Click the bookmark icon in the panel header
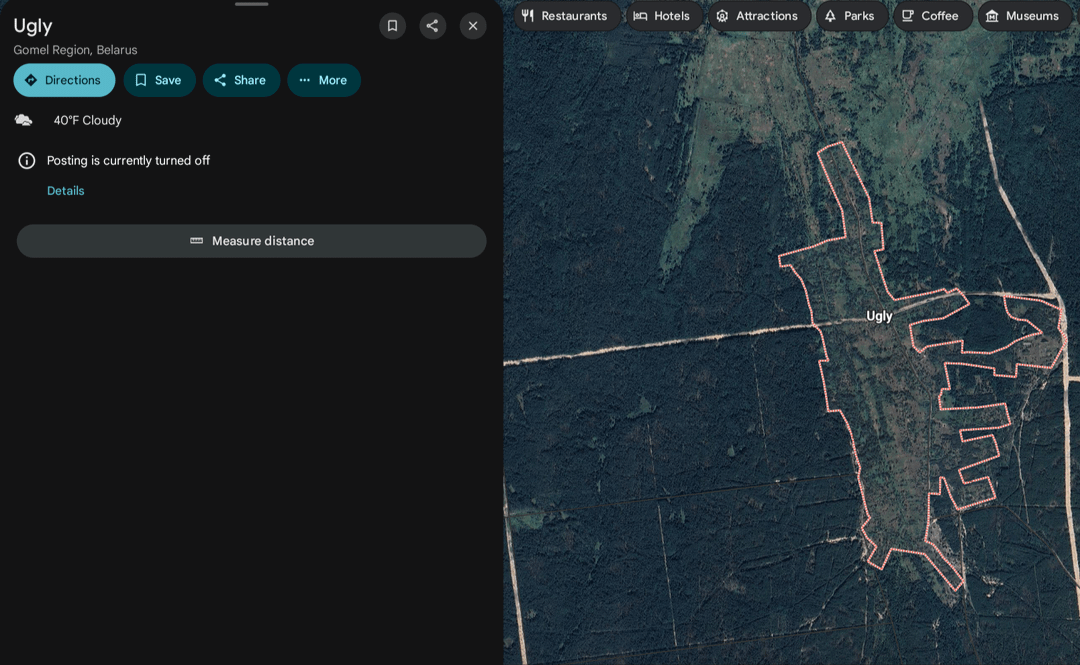This screenshot has width=1080, height=665. [x=392, y=26]
